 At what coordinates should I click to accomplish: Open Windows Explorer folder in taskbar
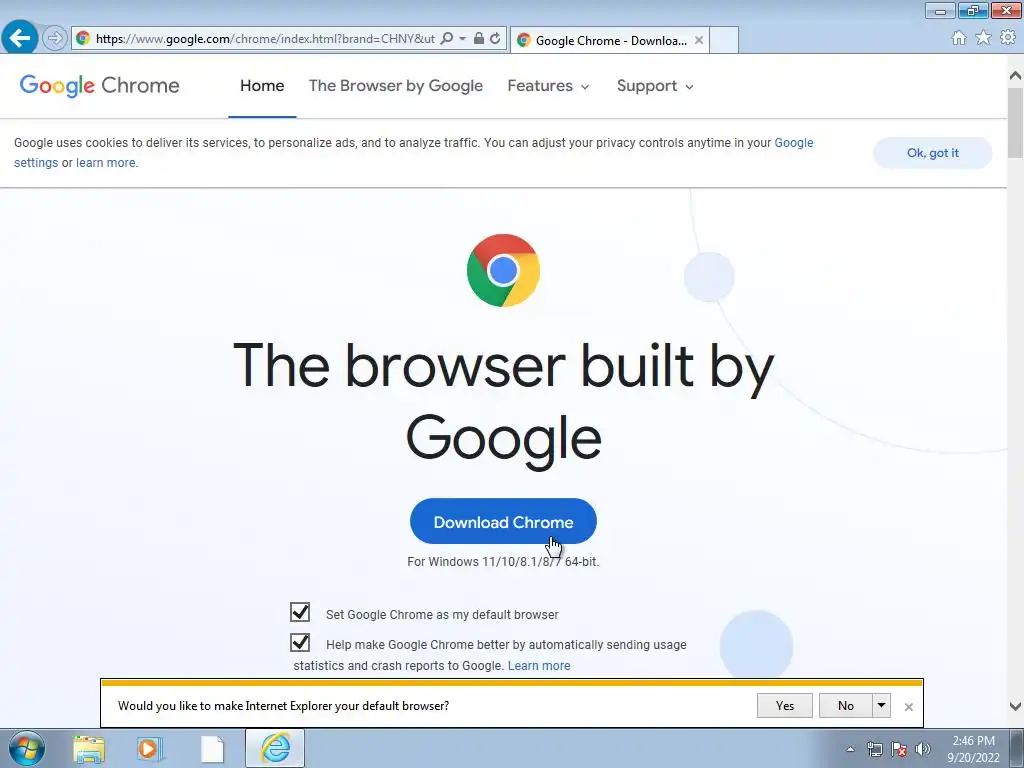tap(89, 749)
